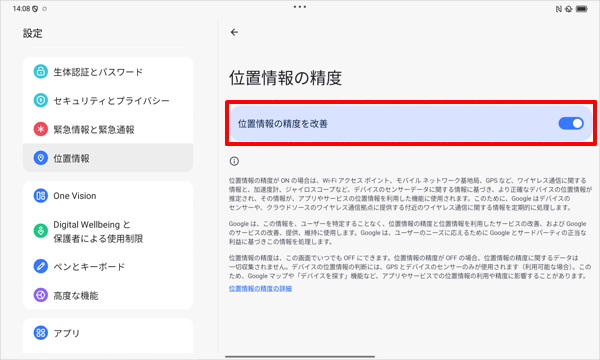The height and width of the screenshot is (360, 600).
Task: Open Digital Wellbeing と保護者による使用制限
Action: 108,231
